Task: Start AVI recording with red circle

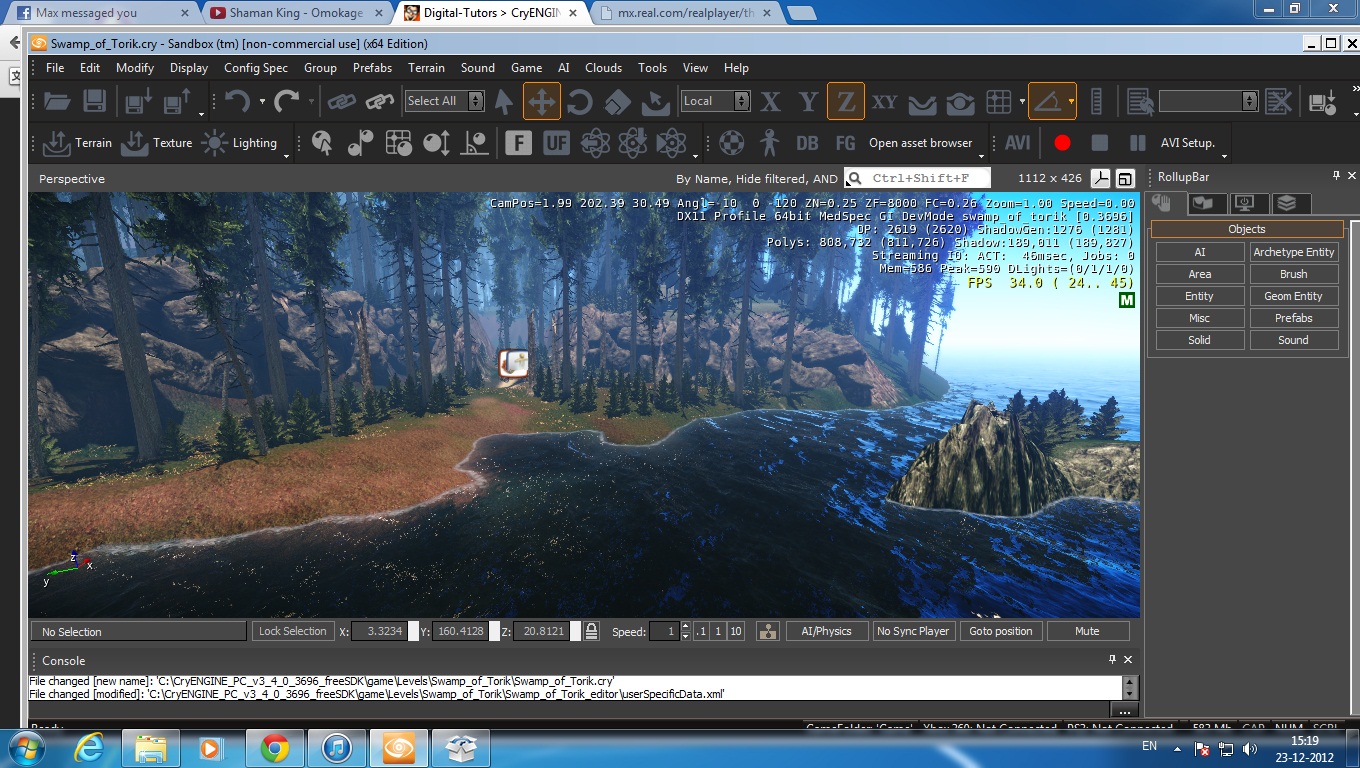Action: click(1062, 143)
